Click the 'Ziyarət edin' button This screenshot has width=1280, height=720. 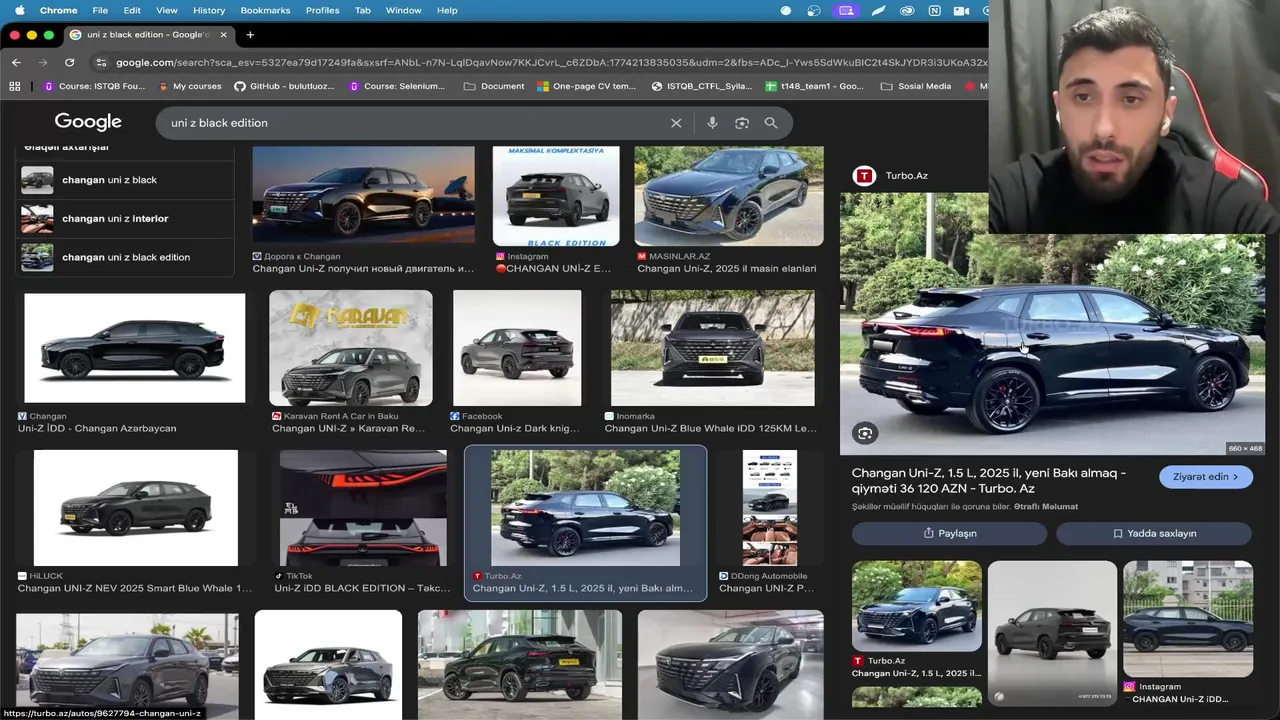click(x=1206, y=477)
